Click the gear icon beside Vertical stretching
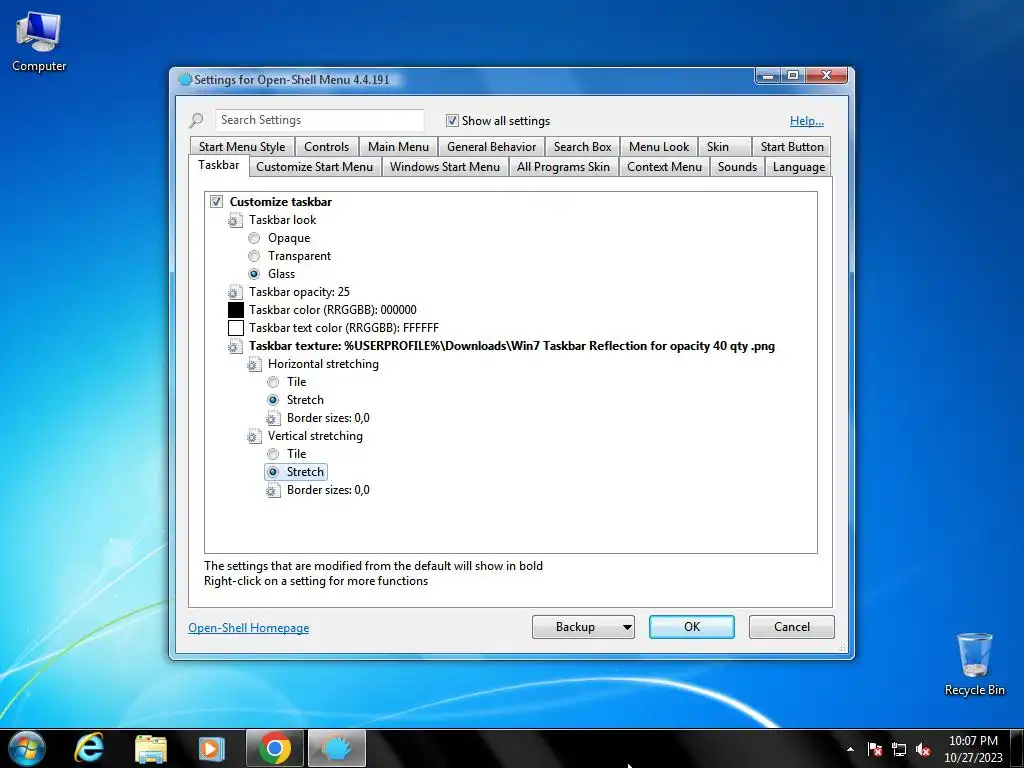Screen dimensions: 1024x768 [254, 436]
